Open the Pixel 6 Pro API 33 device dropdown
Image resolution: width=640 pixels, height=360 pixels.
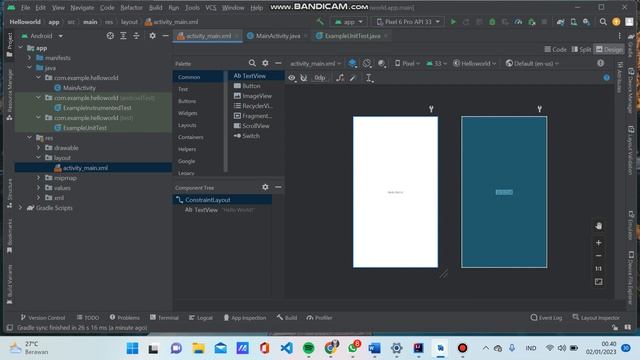408,22
